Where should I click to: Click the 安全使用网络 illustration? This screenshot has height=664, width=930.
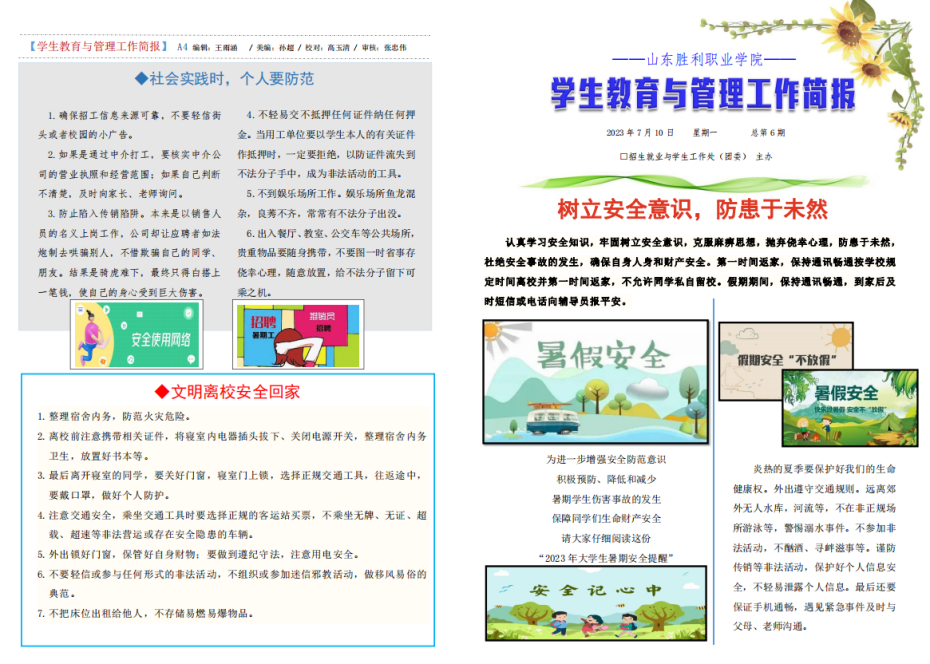click(134, 334)
